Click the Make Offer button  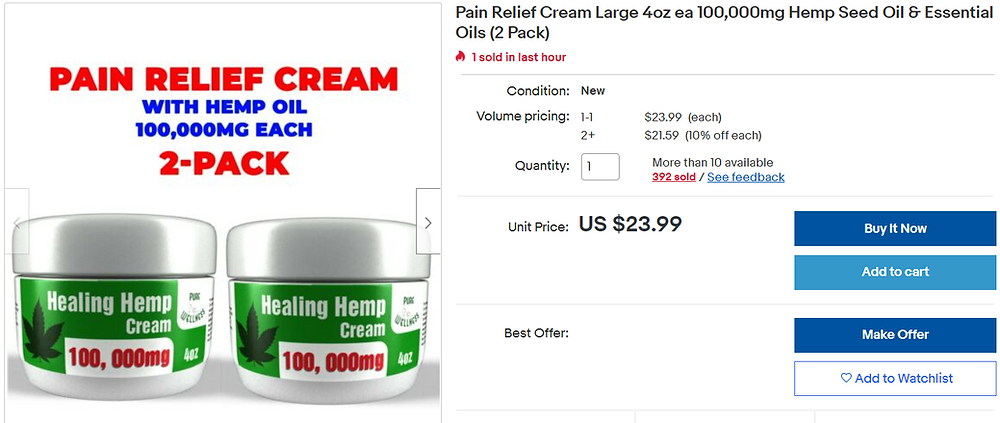895,335
